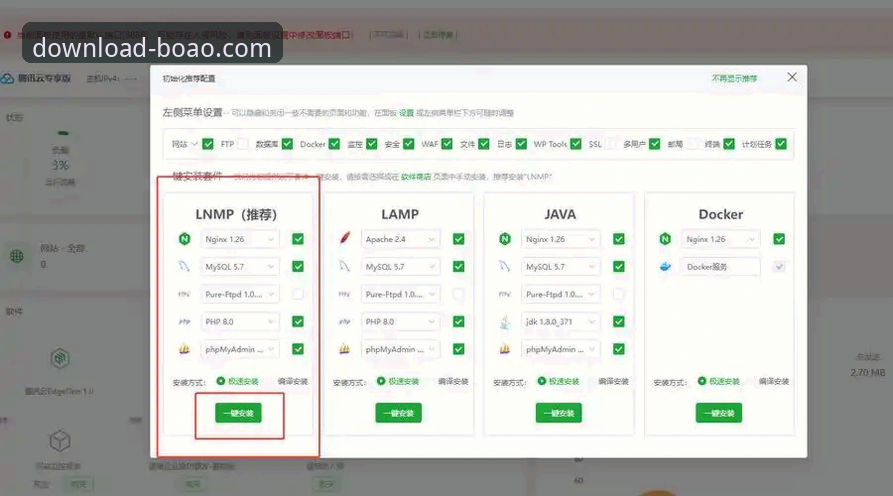This screenshot has width=893, height=496.
Task: Open Nginx 1.26 version dropdown in LNMP
Action: click(x=240, y=239)
